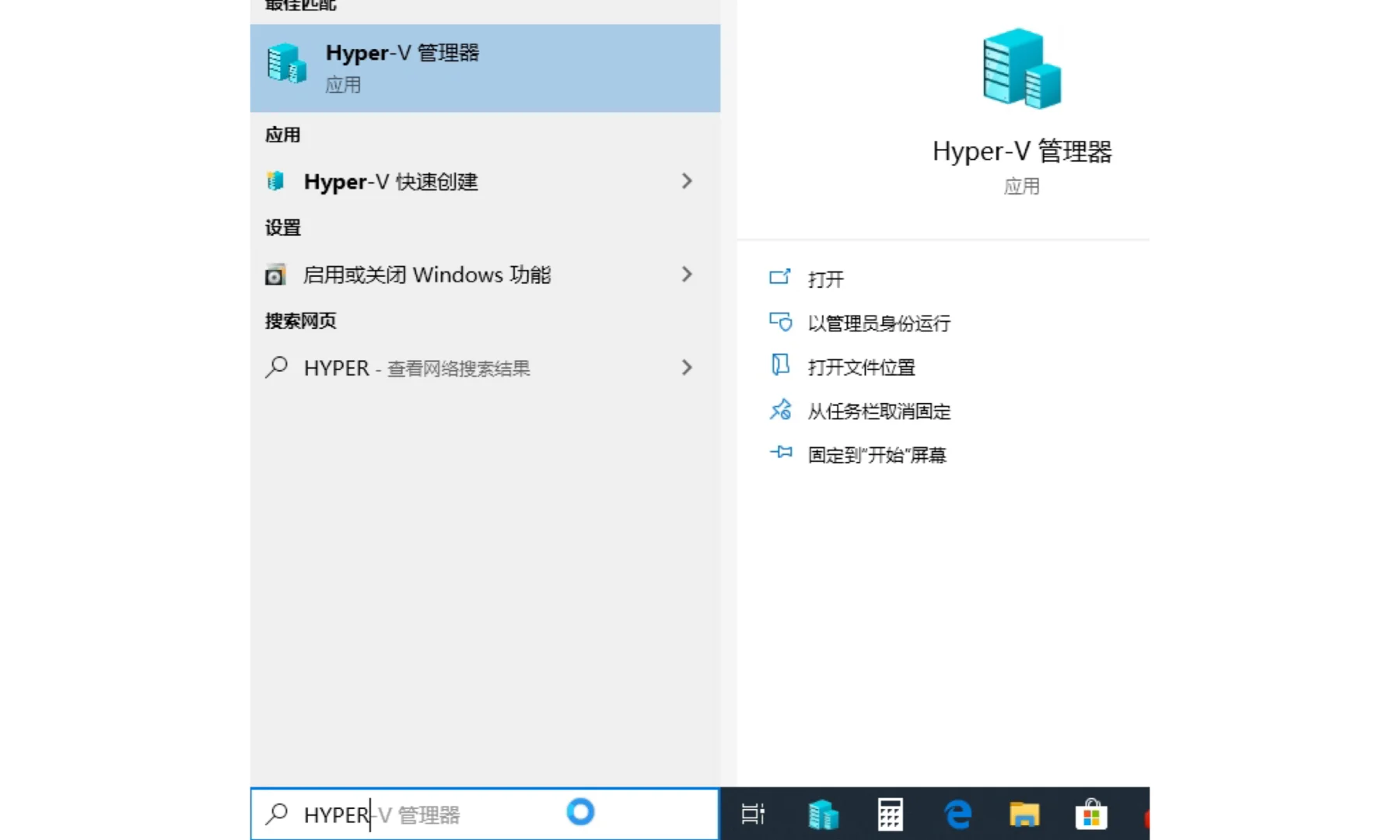1400x840 pixels.
Task: Expand the HYPER web search result
Action: [687, 367]
